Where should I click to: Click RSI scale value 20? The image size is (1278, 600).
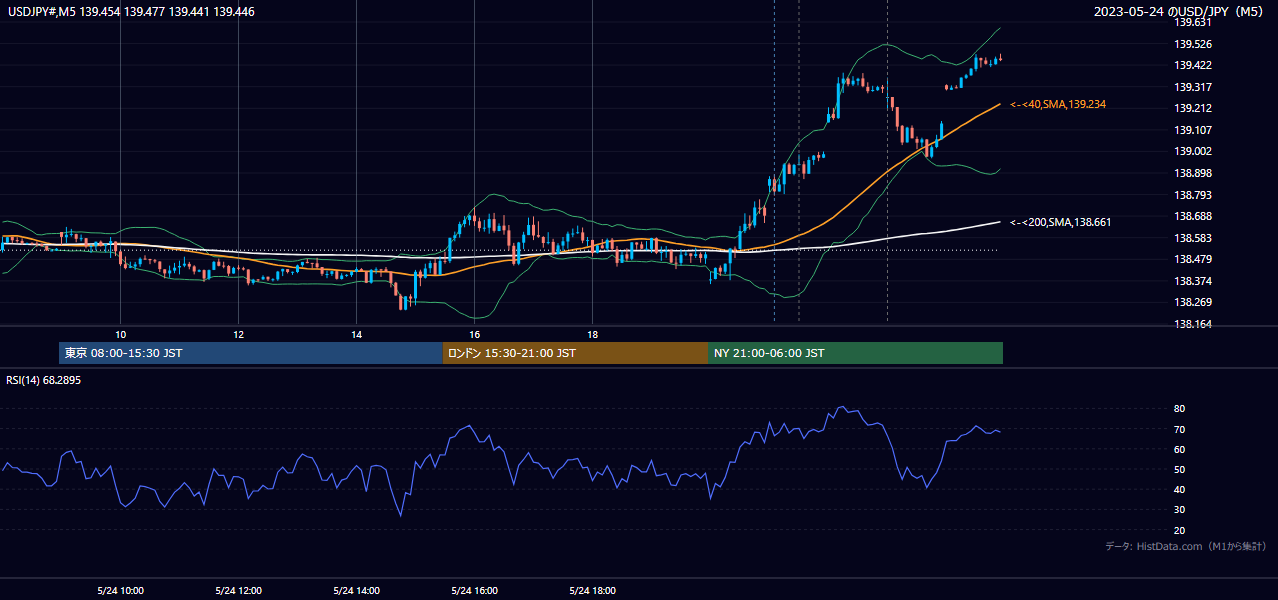tap(1180, 530)
